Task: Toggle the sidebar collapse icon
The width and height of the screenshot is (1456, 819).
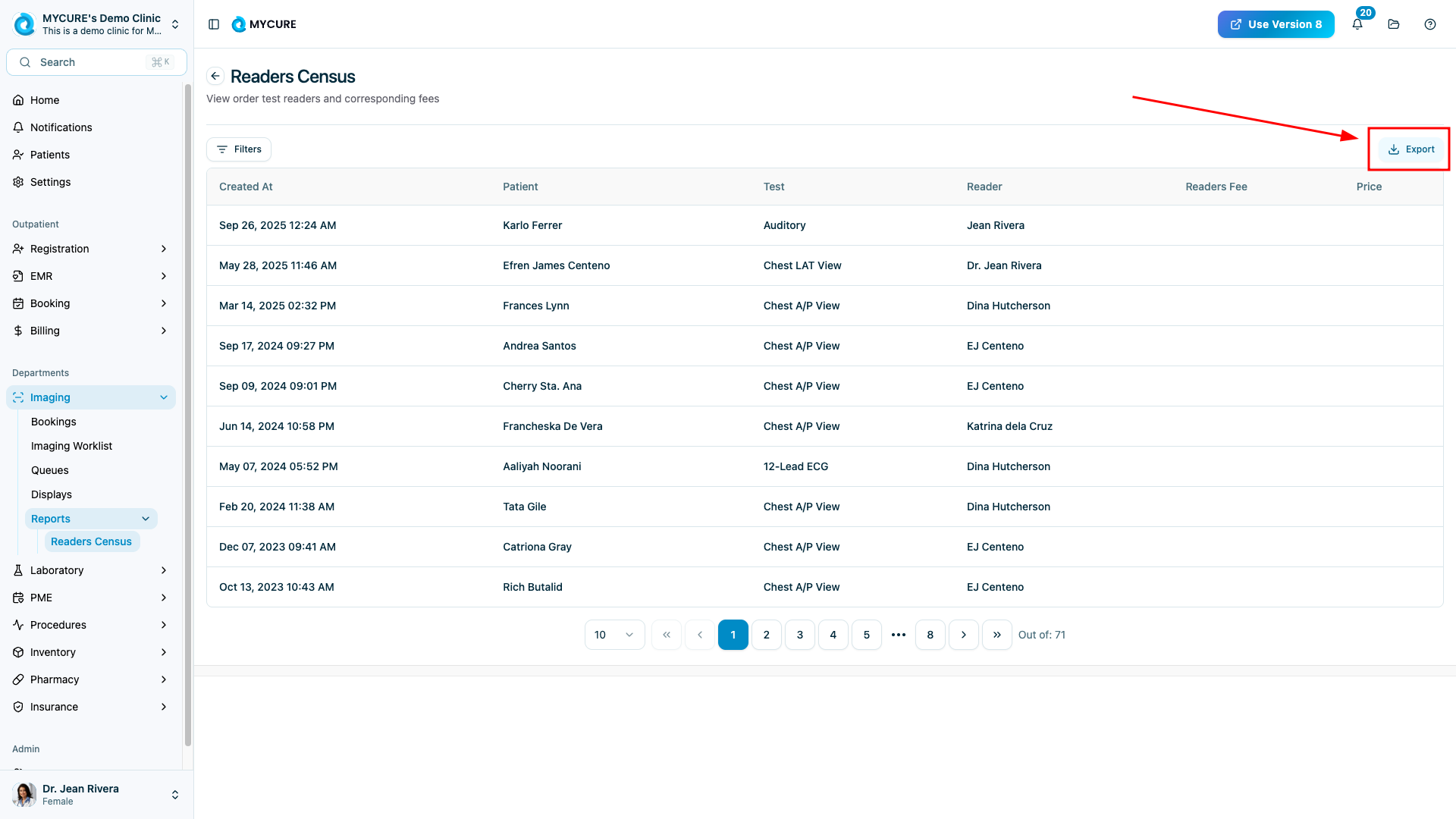Action: [x=214, y=24]
